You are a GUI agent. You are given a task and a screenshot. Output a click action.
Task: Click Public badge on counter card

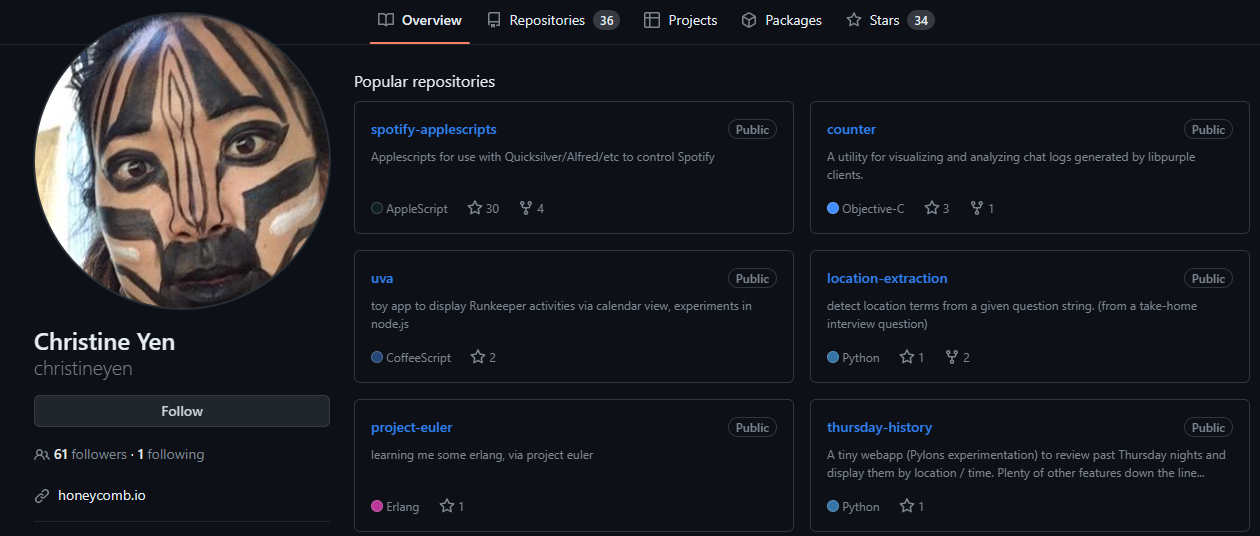click(1208, 129)
